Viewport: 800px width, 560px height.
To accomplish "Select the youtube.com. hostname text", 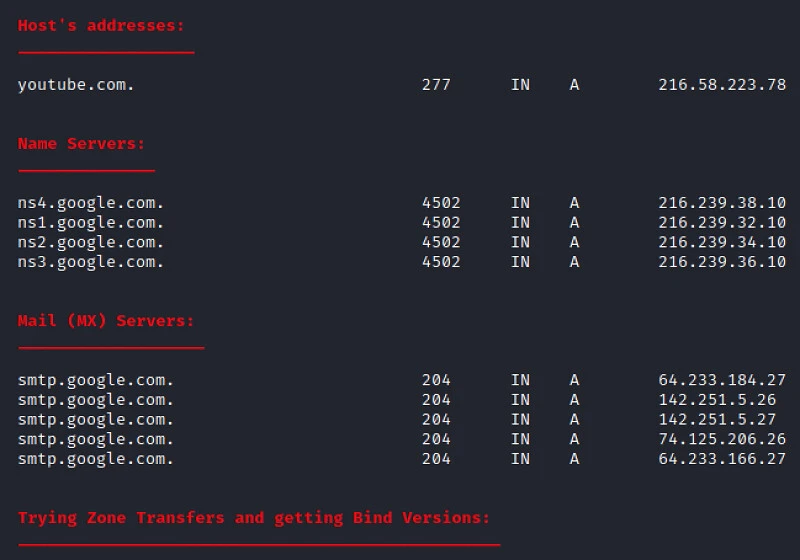I will 76,85.
